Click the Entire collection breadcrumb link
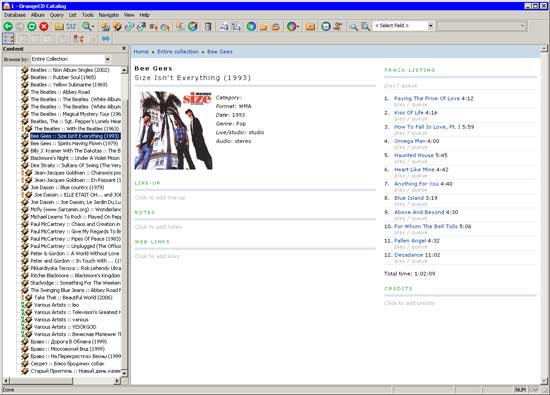 [178, 52]
